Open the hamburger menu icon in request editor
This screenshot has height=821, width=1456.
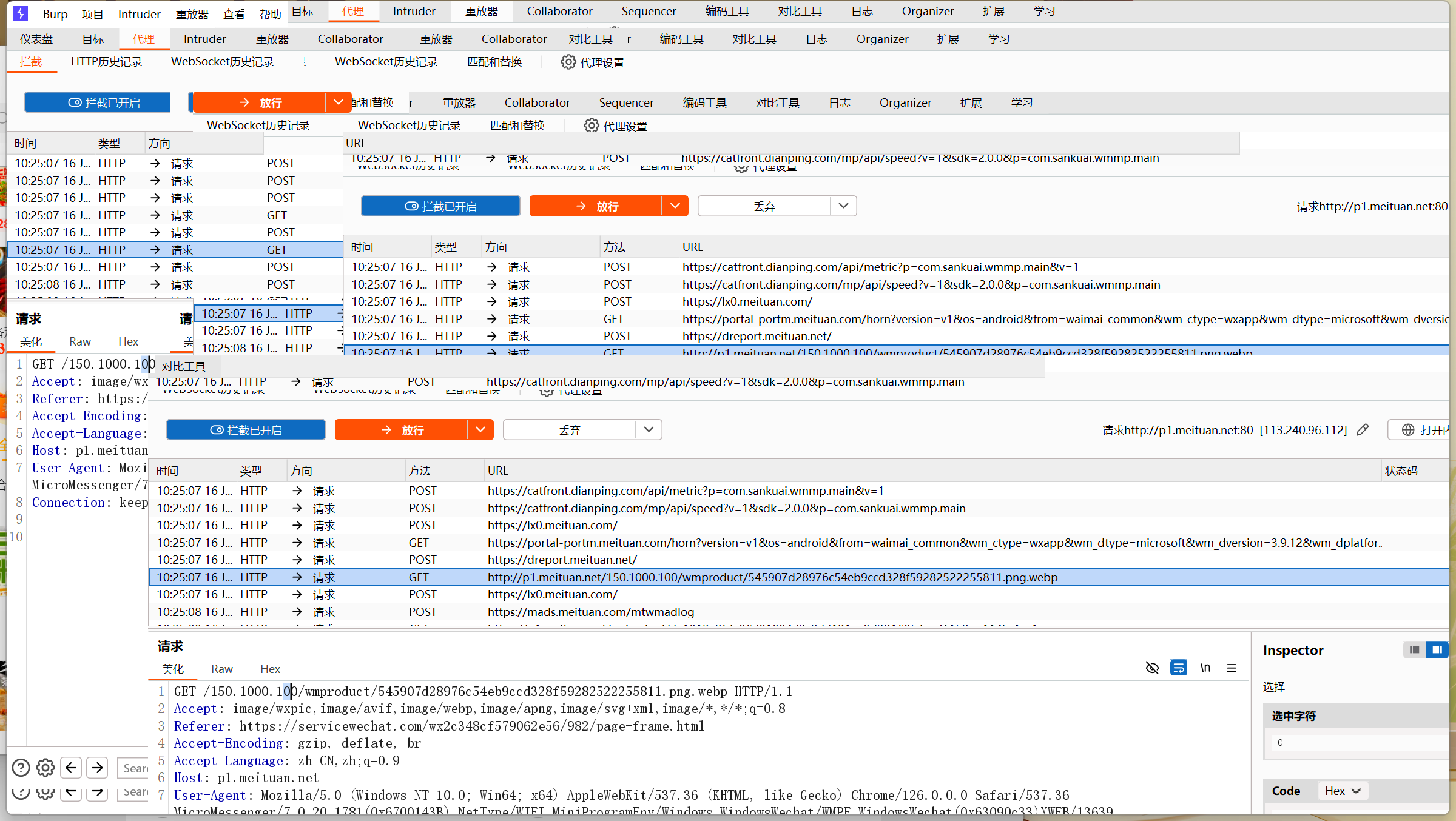coord(1232,668)
